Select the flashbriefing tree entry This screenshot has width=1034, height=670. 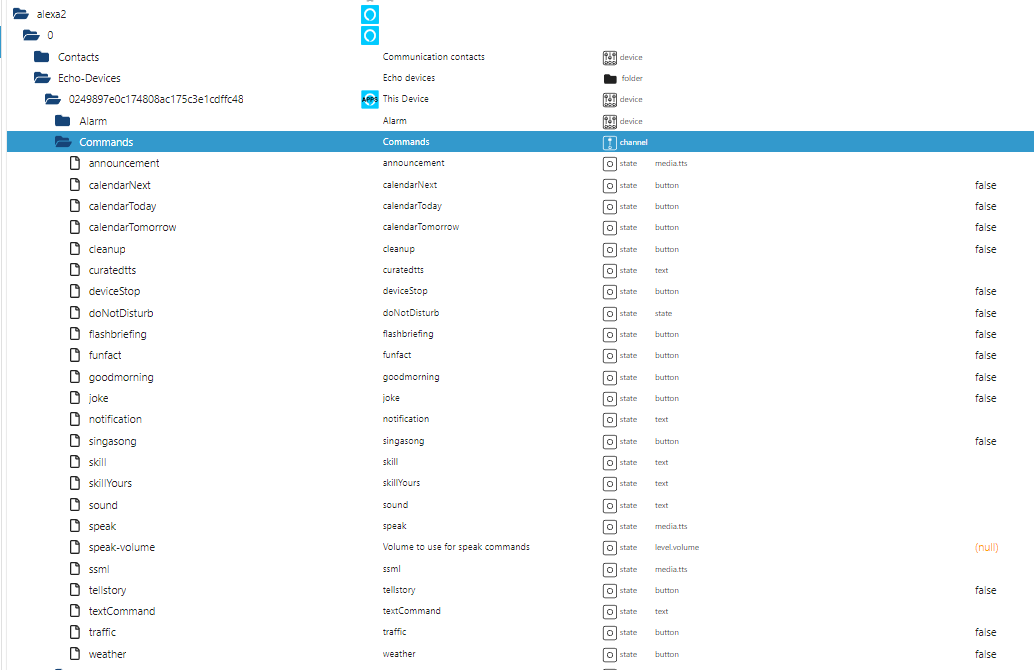(x=117, y=334)
